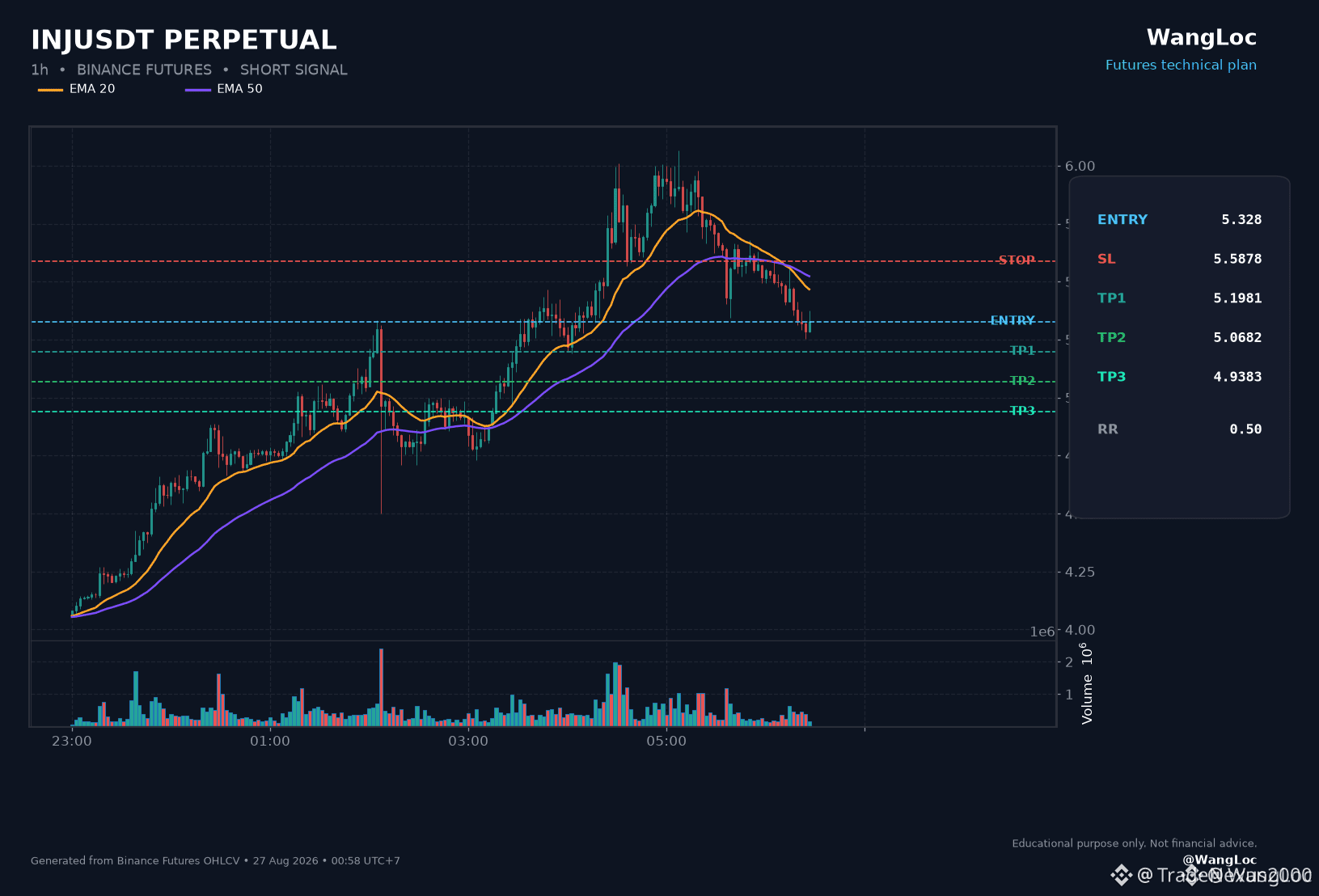Click the 01:00 time axis marker
Image resolution: width=1319 pixels, height=896 pixels.
[x=270, y=741]
